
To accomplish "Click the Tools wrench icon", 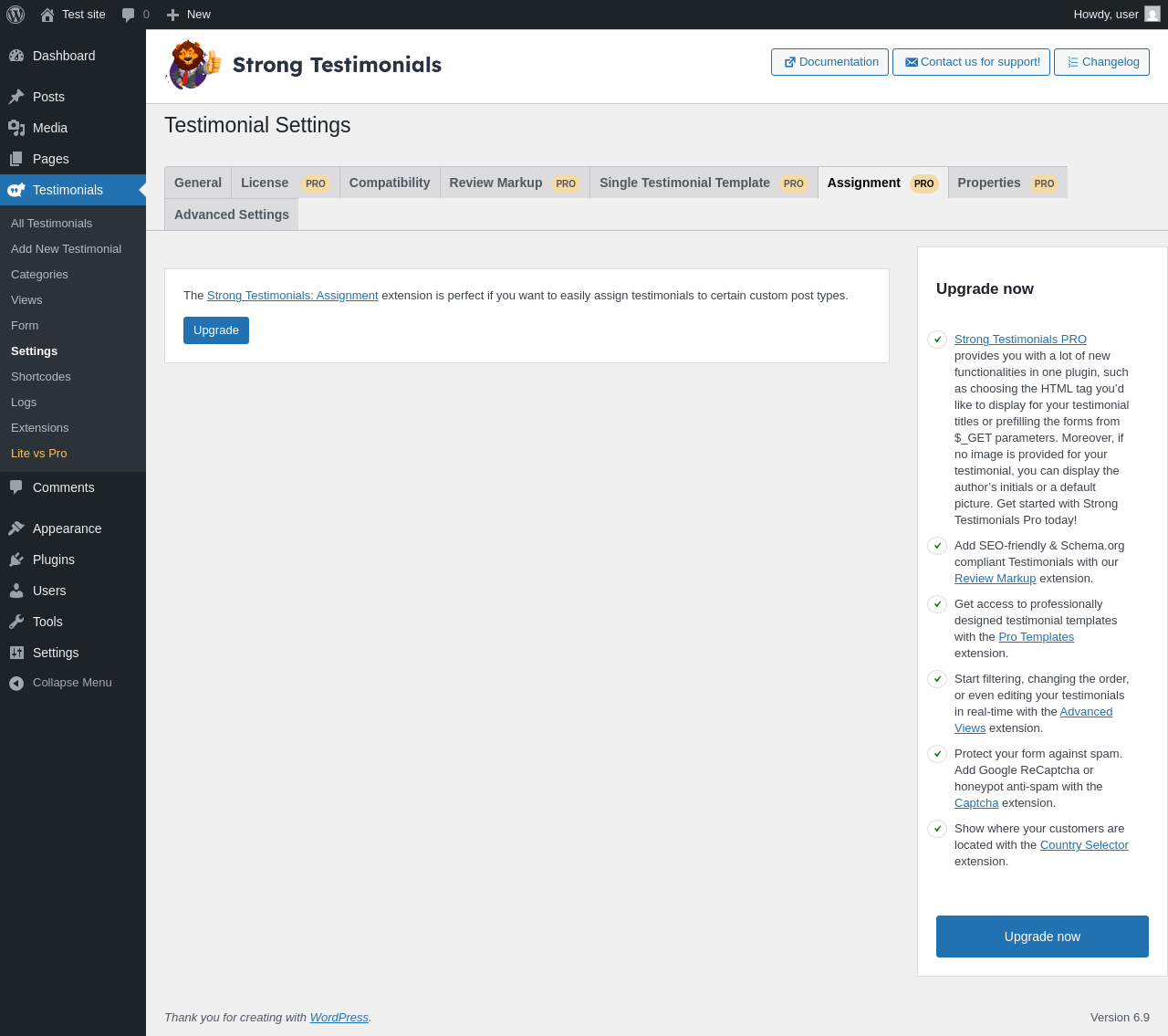I will 16,622.
